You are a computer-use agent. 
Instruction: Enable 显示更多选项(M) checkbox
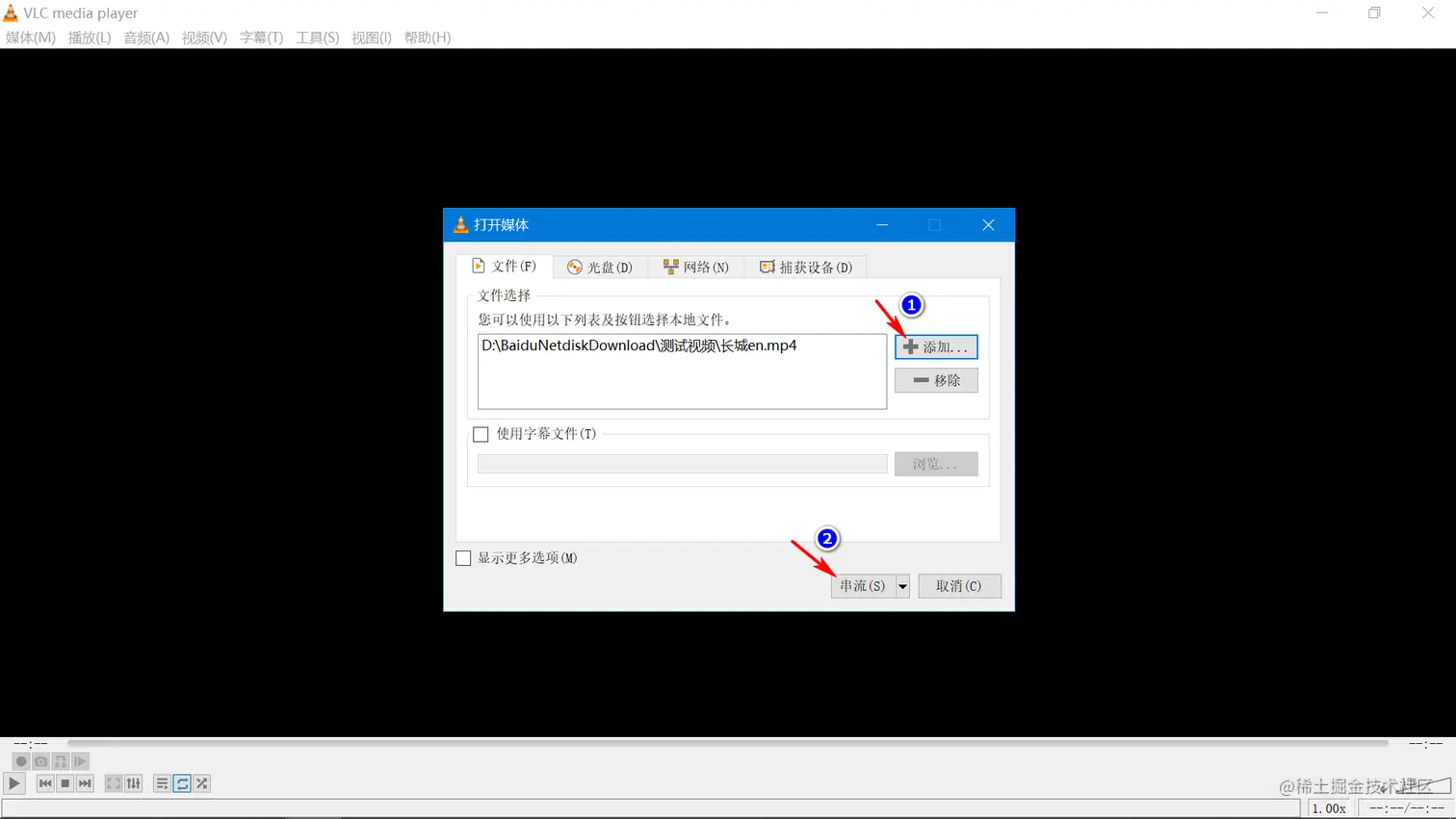tap(463, 558)
